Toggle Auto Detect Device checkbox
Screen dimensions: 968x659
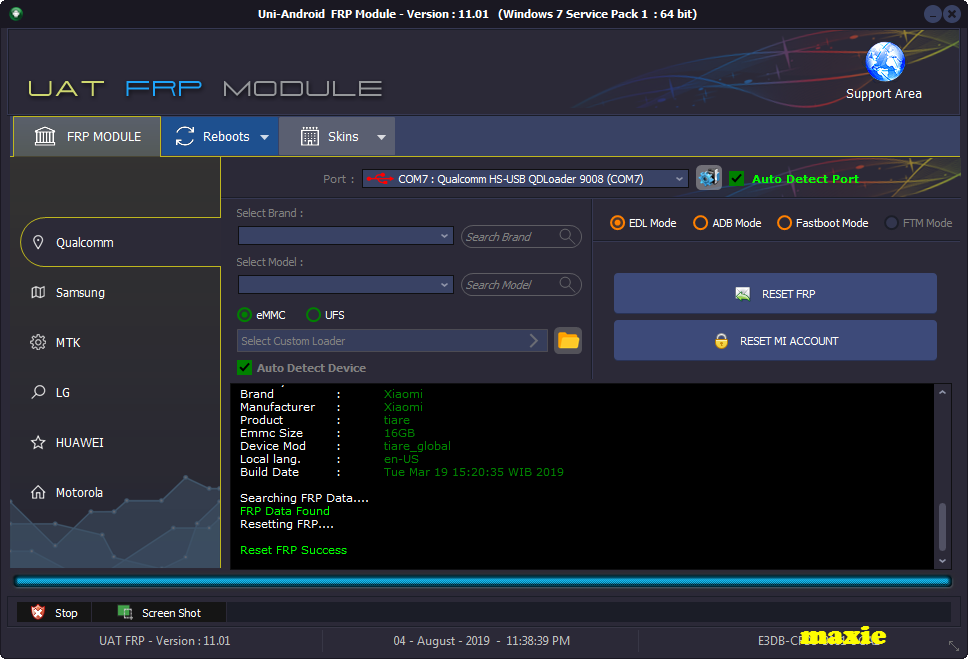click(244, 367)
